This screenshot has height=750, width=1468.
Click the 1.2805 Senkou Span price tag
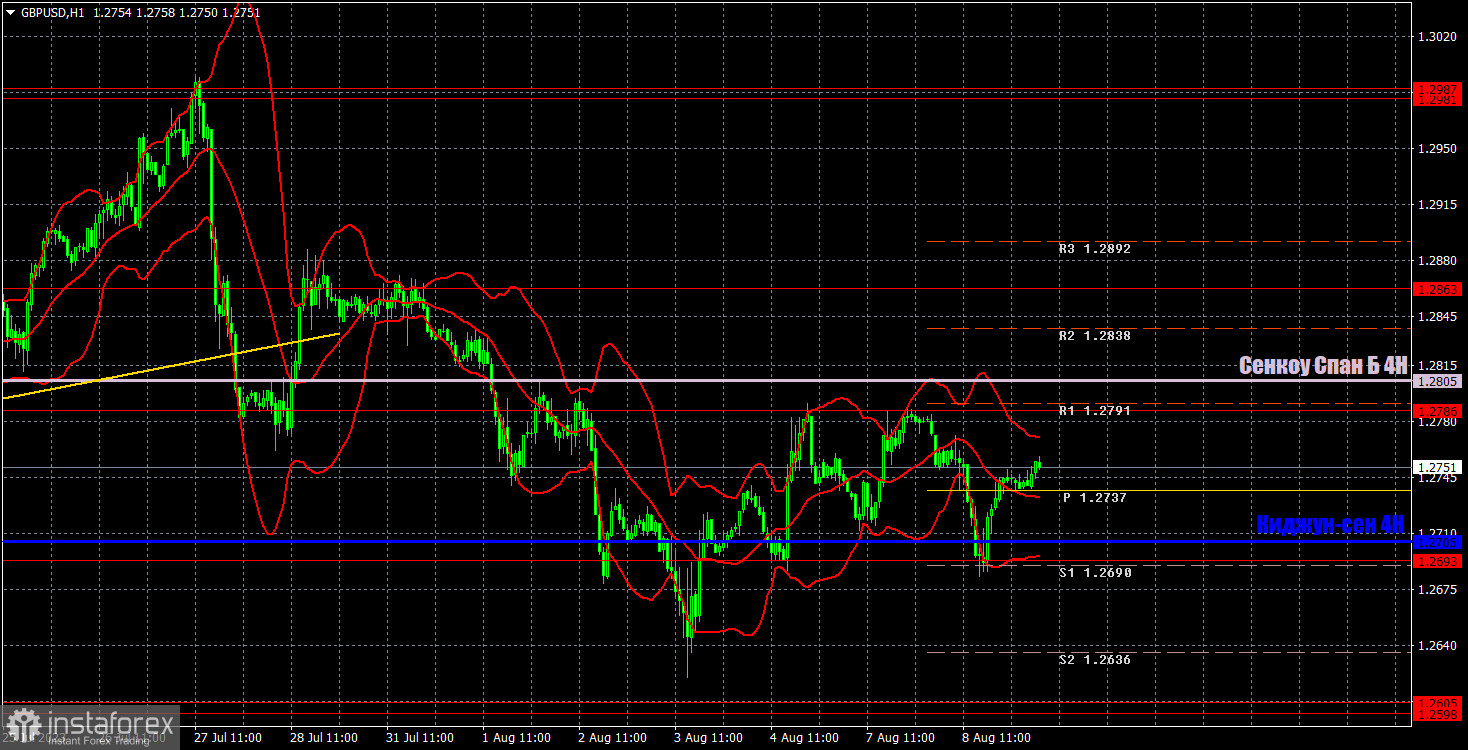1438,381
